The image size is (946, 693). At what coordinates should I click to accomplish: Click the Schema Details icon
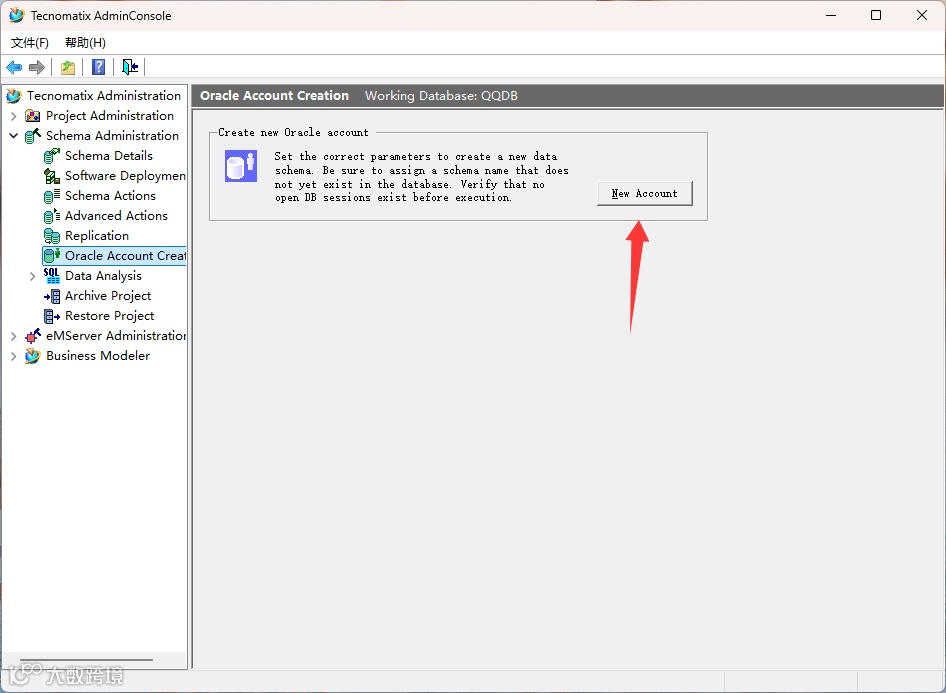(x=52, y=156)
